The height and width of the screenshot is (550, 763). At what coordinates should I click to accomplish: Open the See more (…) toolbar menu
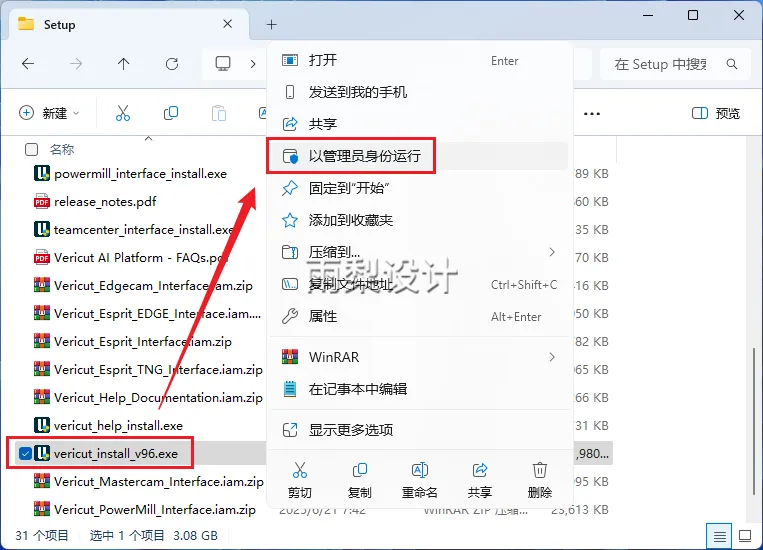click(591, 113)
